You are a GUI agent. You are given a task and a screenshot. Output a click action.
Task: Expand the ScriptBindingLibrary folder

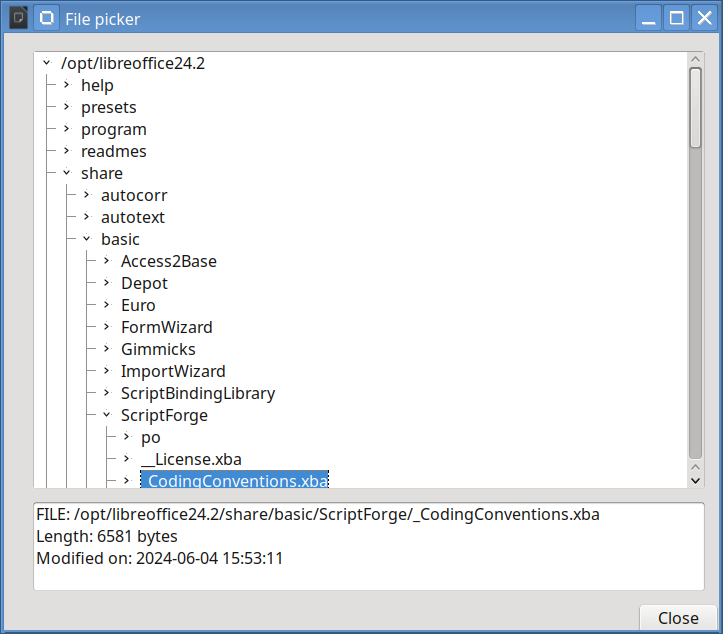click(107, 392)
